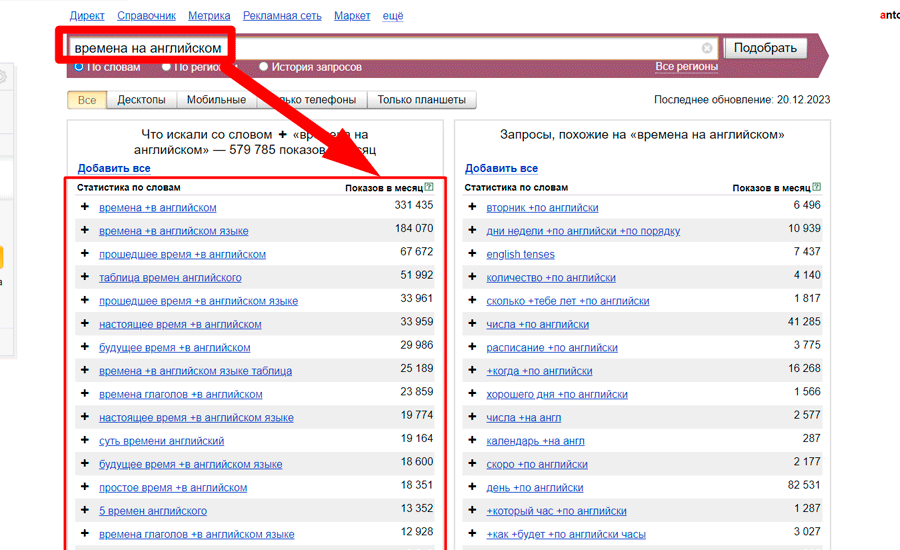Select 'Последнее обновление: 20.12.2023' text

click(x=742, y=99)
